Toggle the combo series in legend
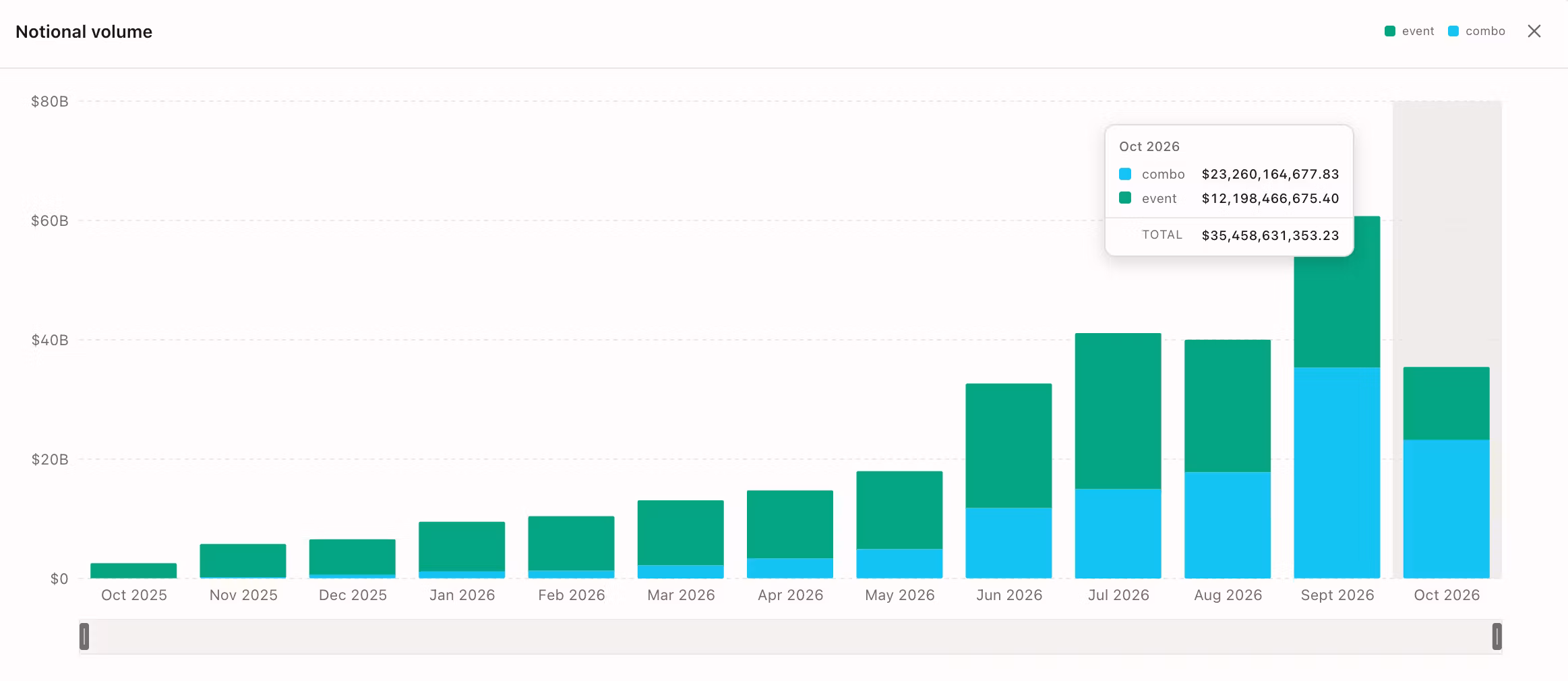The height and width of the screenshot is (681, 1568). point(1476,31)
